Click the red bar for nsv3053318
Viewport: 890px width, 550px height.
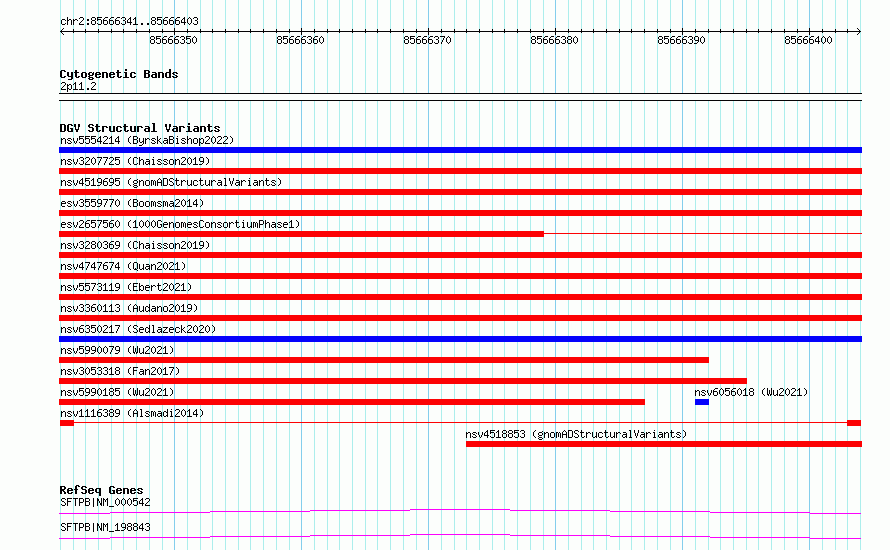click(403, 381)
